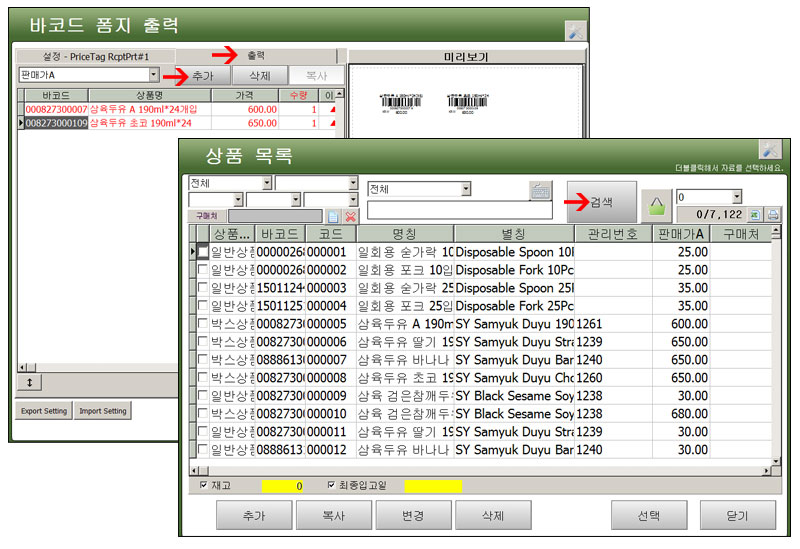Image resolution: width=800 pixels, height=549 pixels.
Task: Open on-screen keyboard icon in product search
Action: click(540, 191)
